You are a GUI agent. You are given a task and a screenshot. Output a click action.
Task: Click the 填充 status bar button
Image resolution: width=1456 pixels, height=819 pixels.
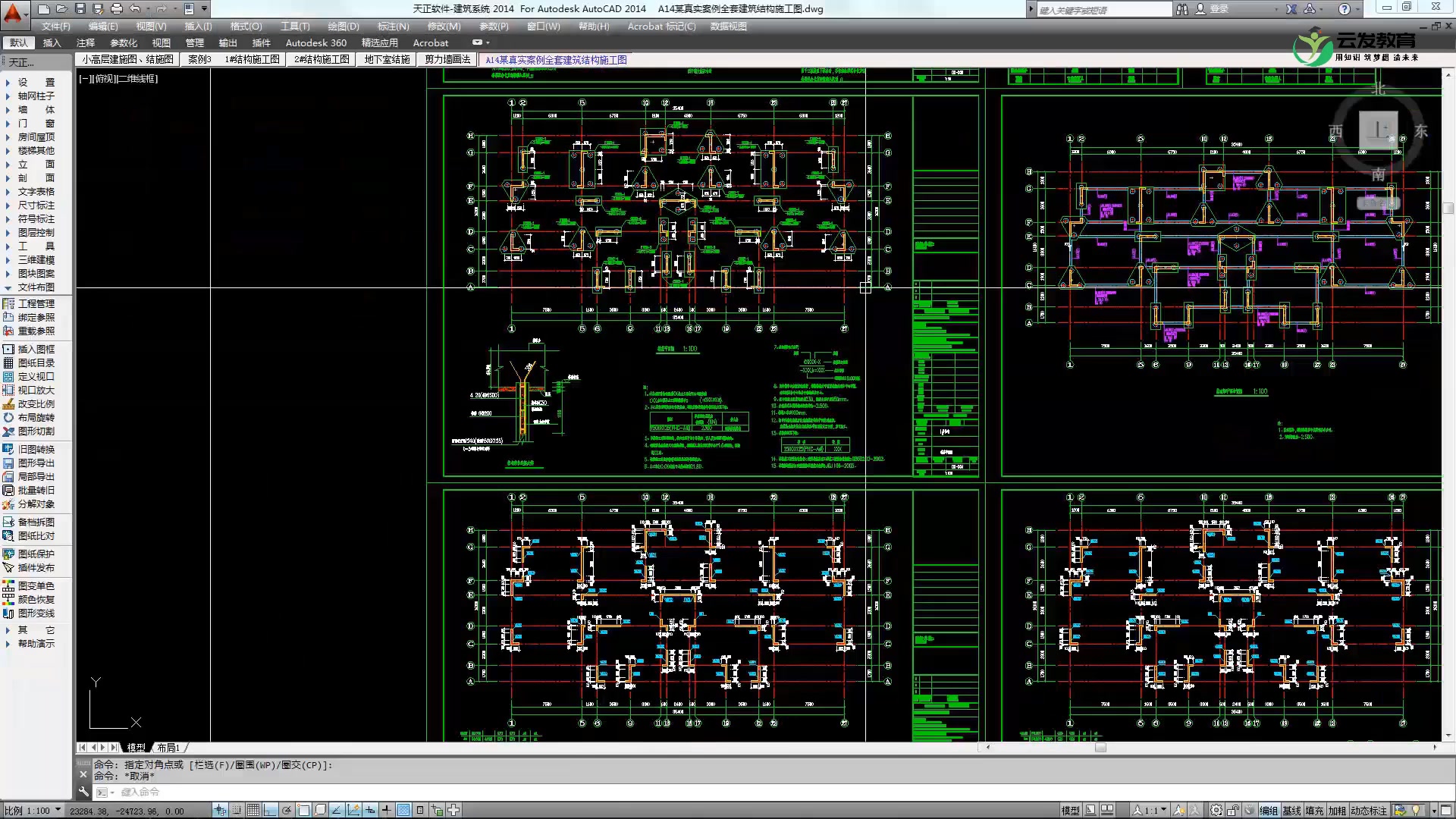pos(1314,811)
